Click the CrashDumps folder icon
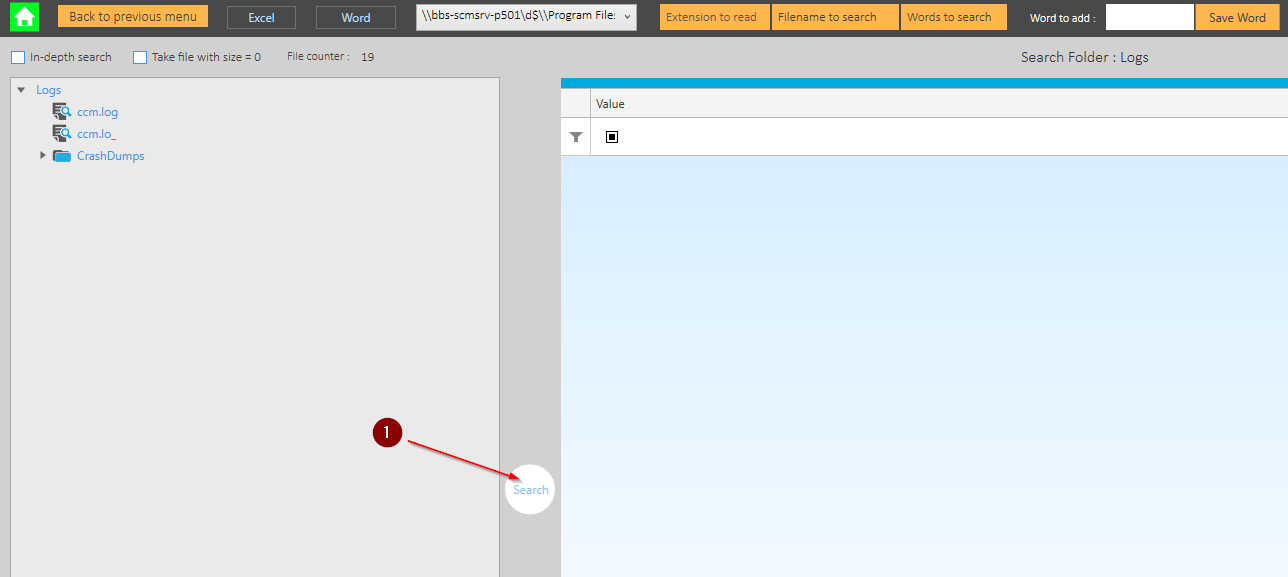 point(62,156)
